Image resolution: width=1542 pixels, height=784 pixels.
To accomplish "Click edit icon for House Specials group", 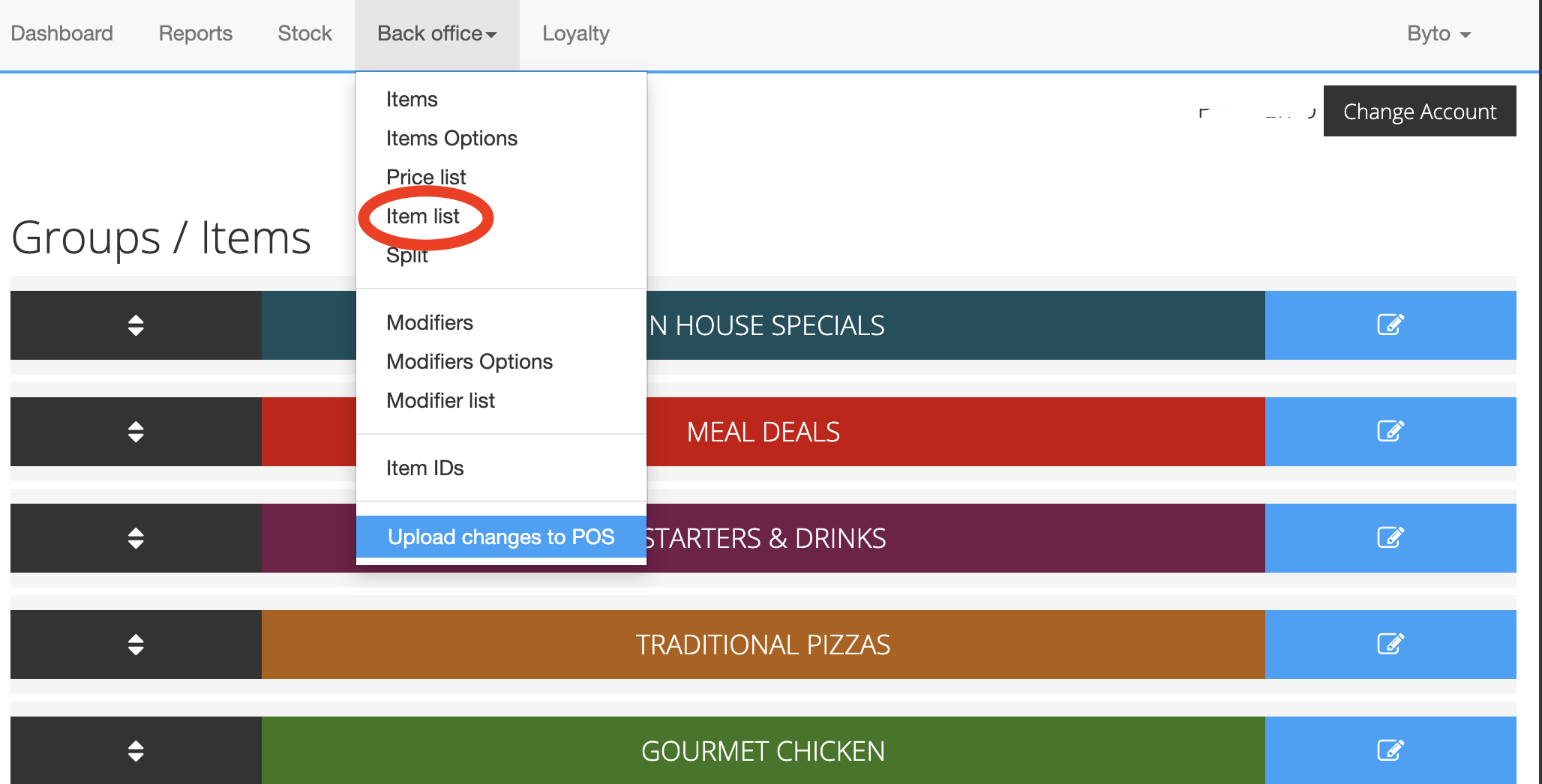I will pyautogui.click(x=1390, y=325).
